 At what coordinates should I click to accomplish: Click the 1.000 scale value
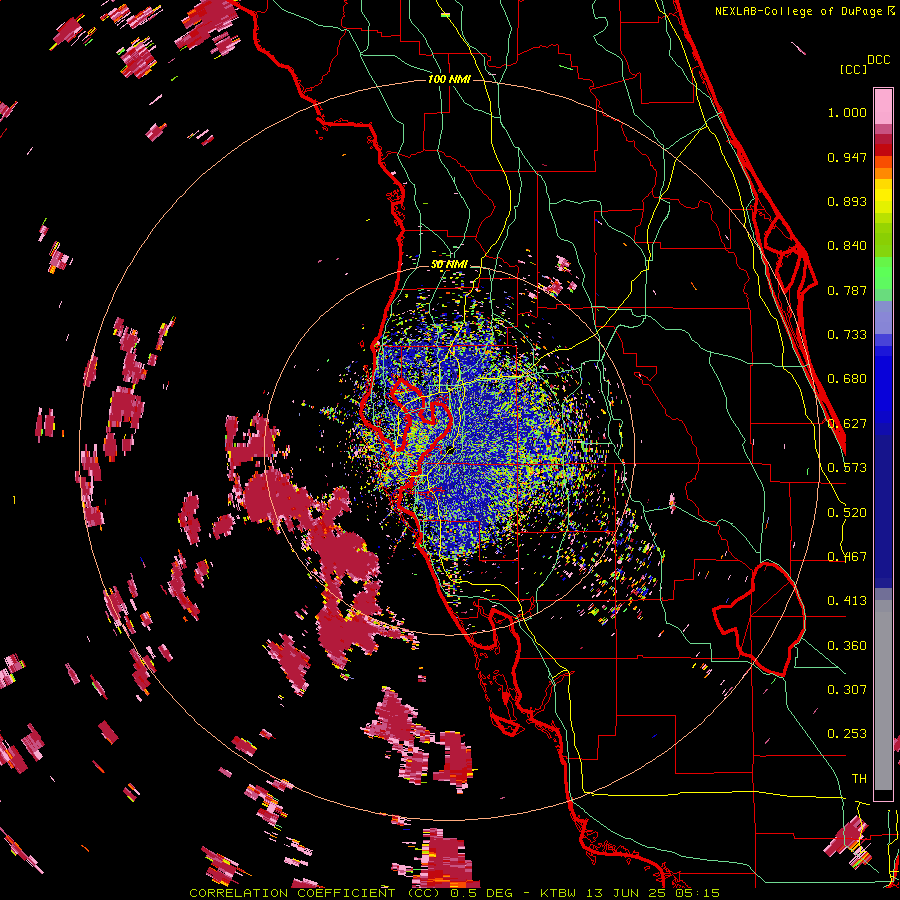coord(847,112)
